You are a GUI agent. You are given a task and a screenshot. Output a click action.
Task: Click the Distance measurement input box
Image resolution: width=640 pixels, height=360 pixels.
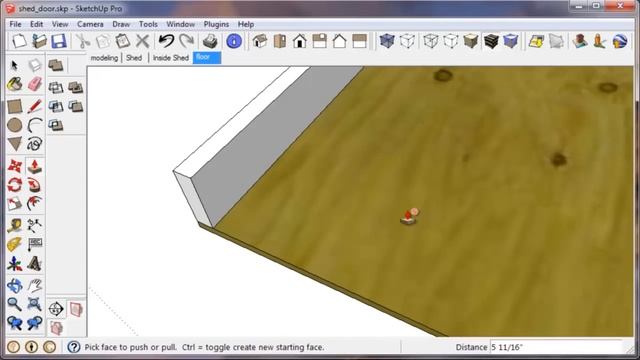click(x=557, y=347)
